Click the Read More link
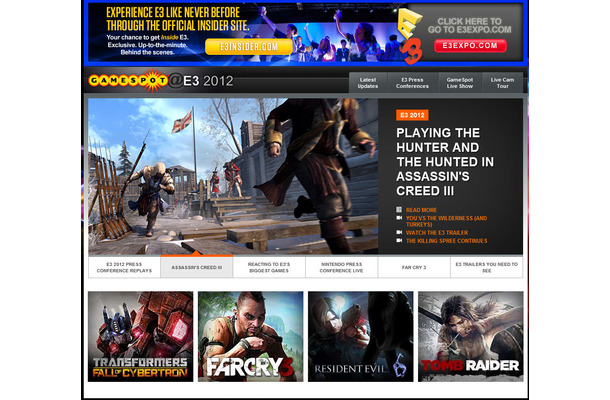The width and height of the screenshot is (610, 400). click(421, 210)
